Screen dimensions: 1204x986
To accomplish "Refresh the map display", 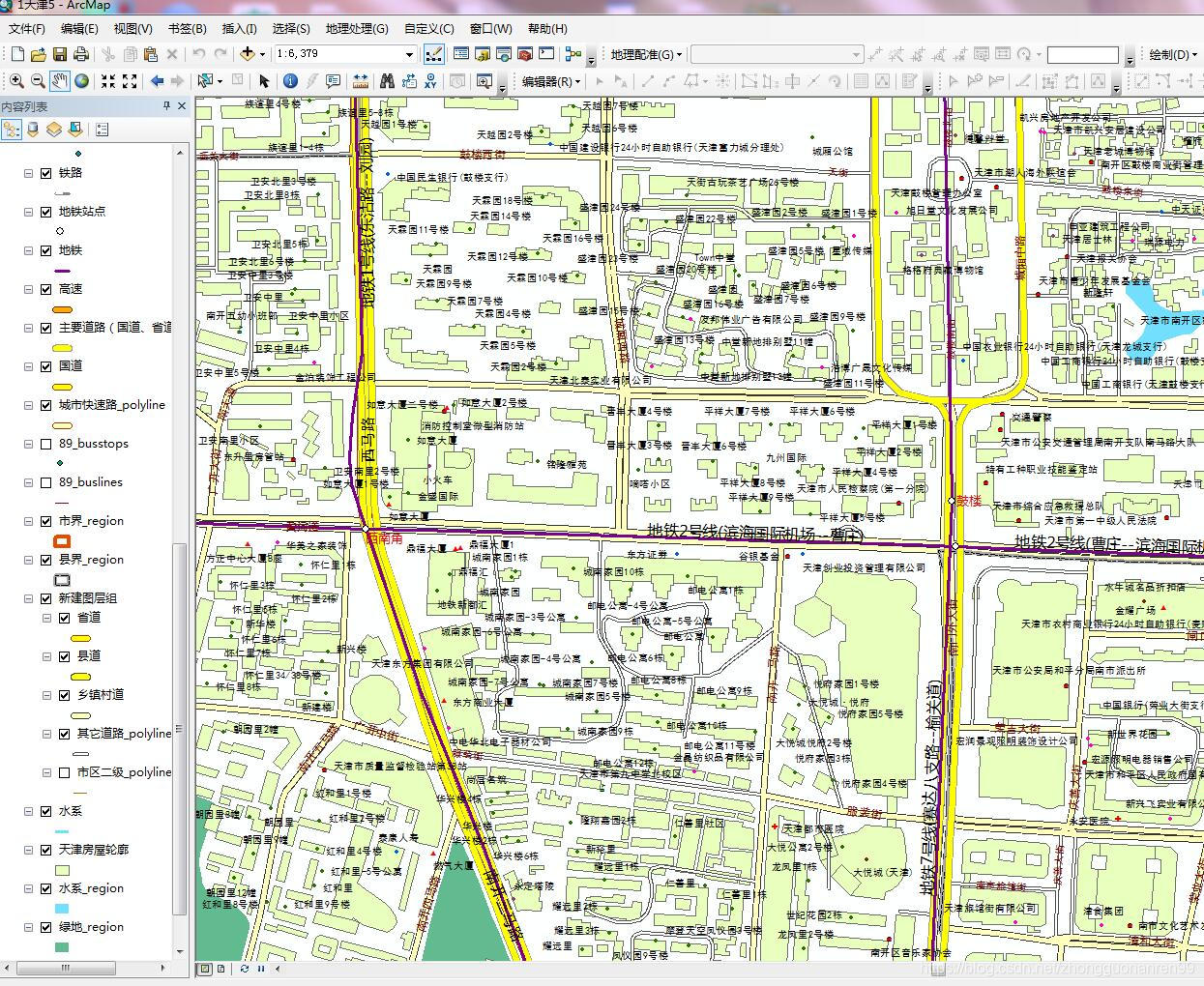I will [244, 969].
